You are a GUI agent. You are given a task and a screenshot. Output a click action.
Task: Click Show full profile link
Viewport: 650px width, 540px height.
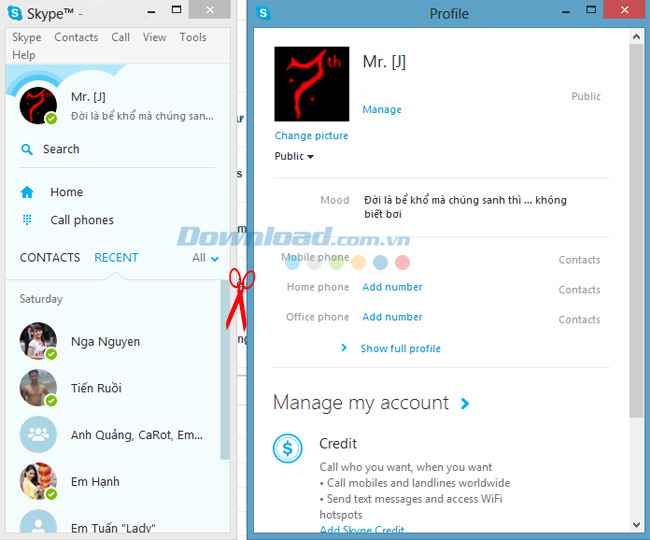point(400,349)
